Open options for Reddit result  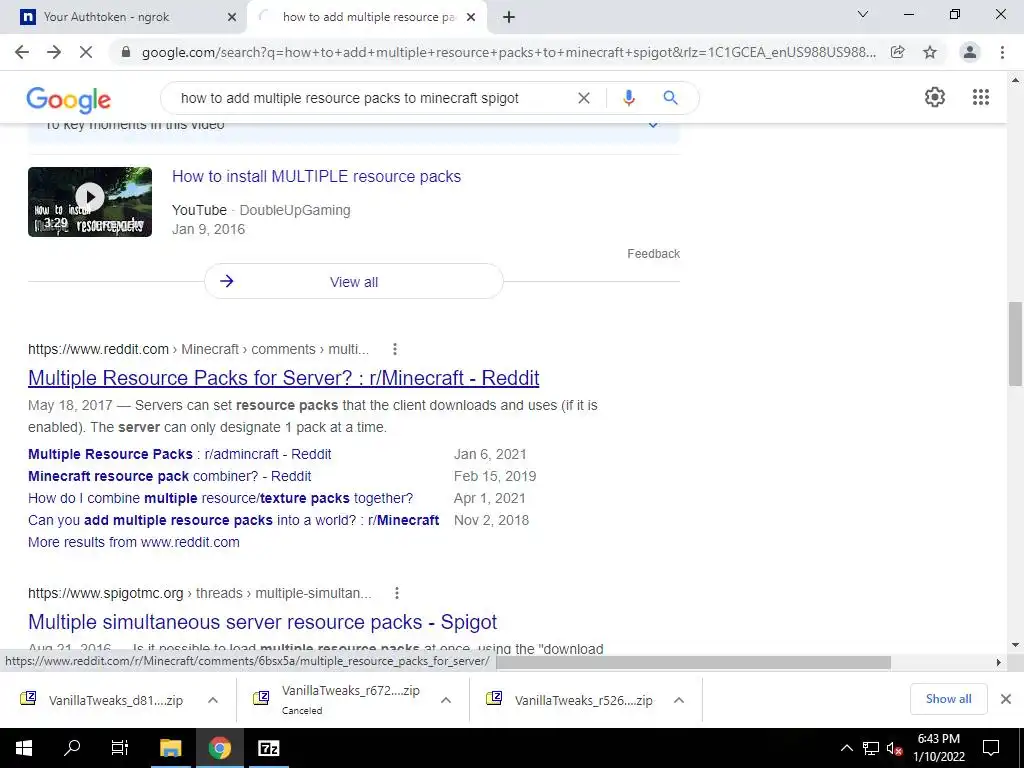(394, 349)
